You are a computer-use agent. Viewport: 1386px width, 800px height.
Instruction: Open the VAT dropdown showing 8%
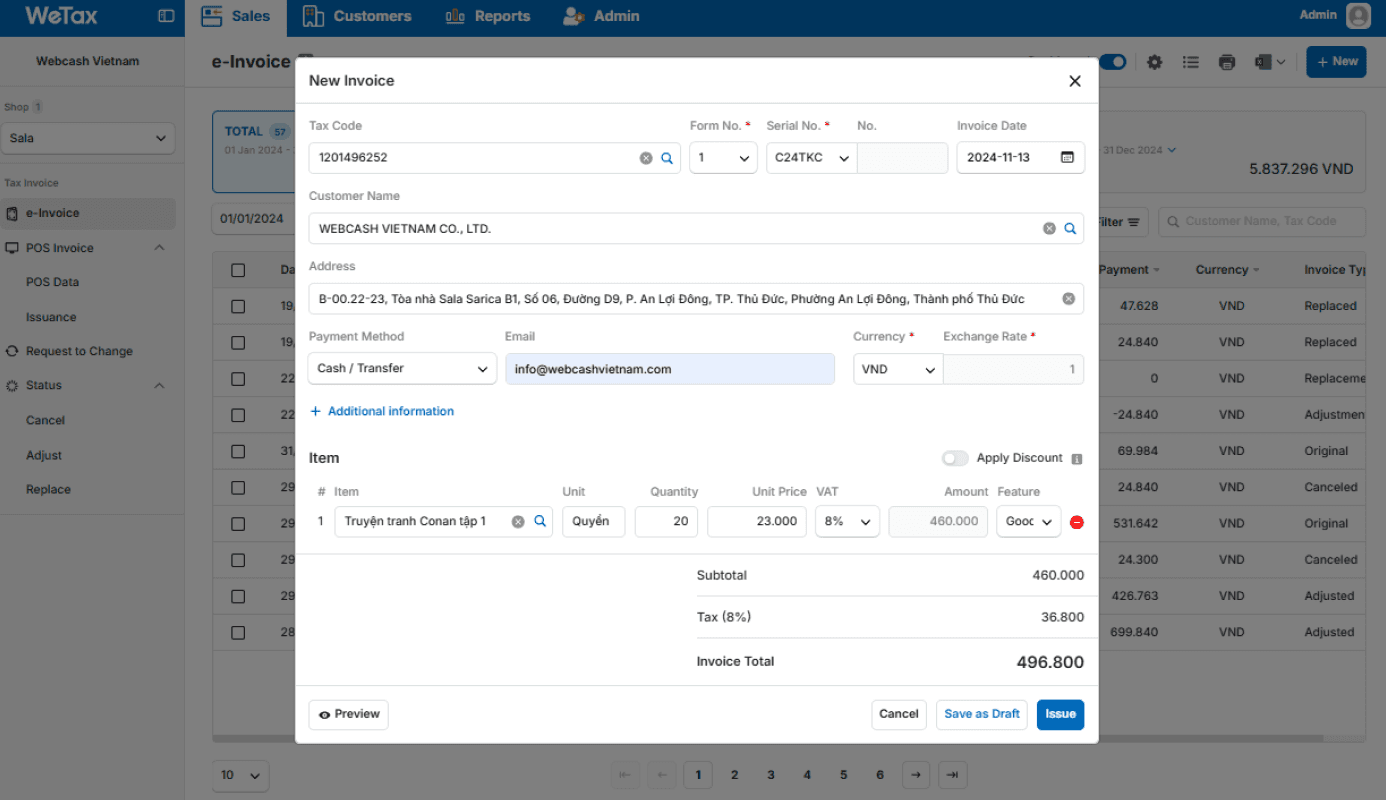pos(847,521)
